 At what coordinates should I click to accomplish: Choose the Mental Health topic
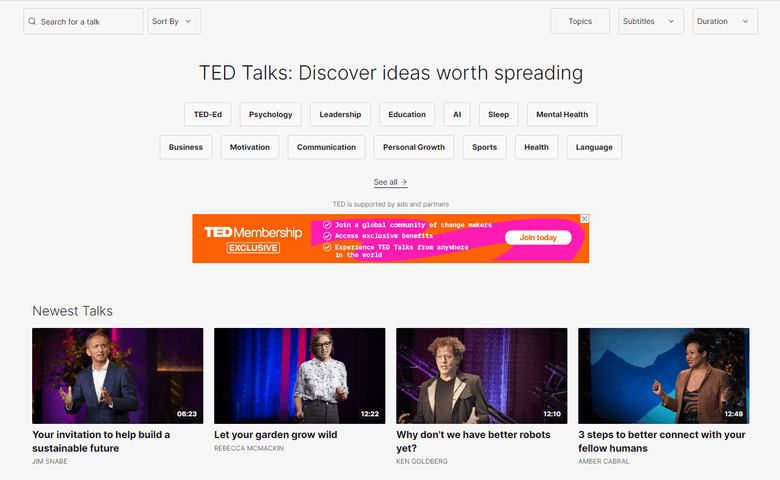562,114
